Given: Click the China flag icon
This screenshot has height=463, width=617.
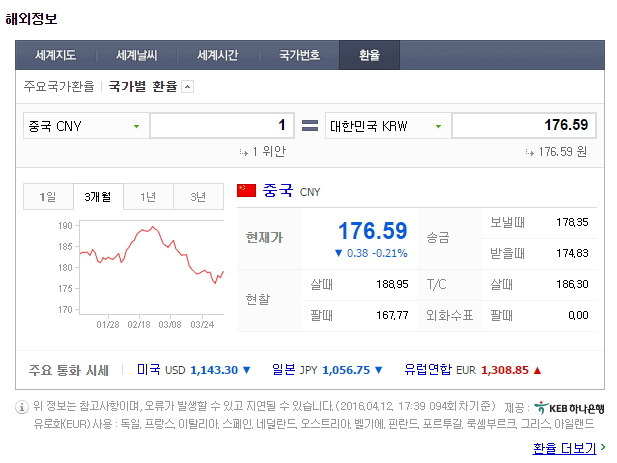Looking at the screenshot, I should (x=246, y=190).
